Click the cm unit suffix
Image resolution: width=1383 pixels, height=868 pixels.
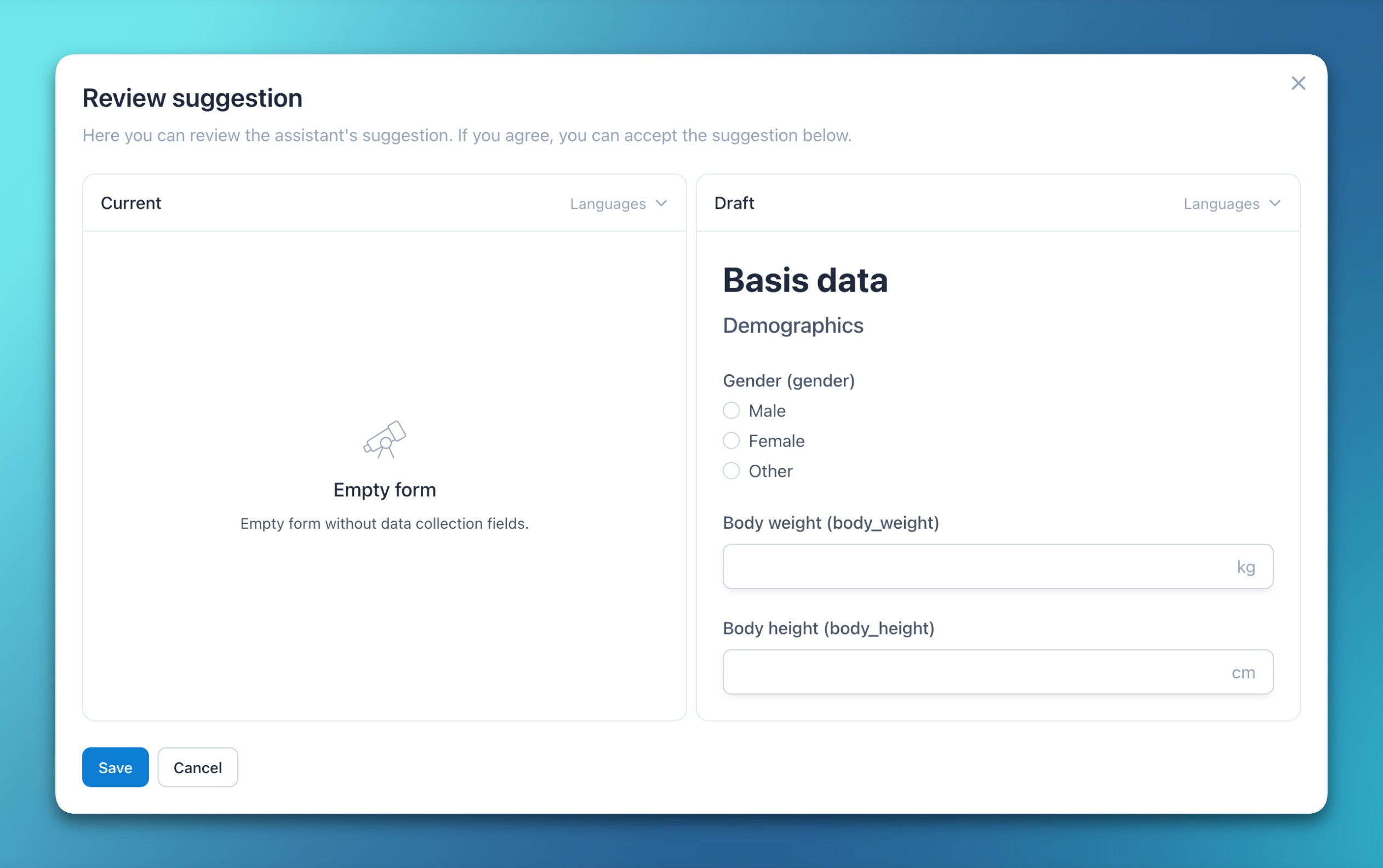(x=1243, y=672)
